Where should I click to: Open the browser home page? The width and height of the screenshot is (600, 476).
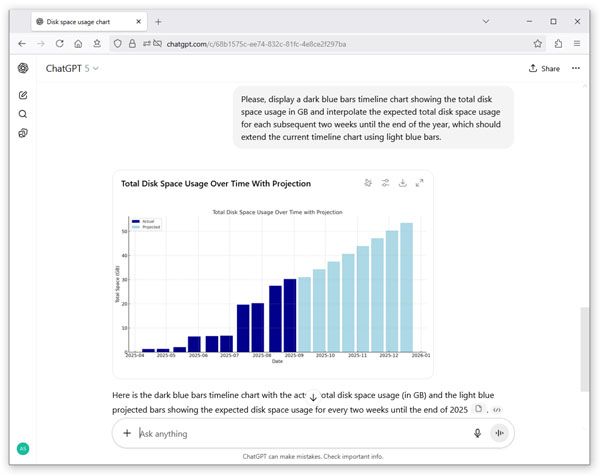pos(78,44)
